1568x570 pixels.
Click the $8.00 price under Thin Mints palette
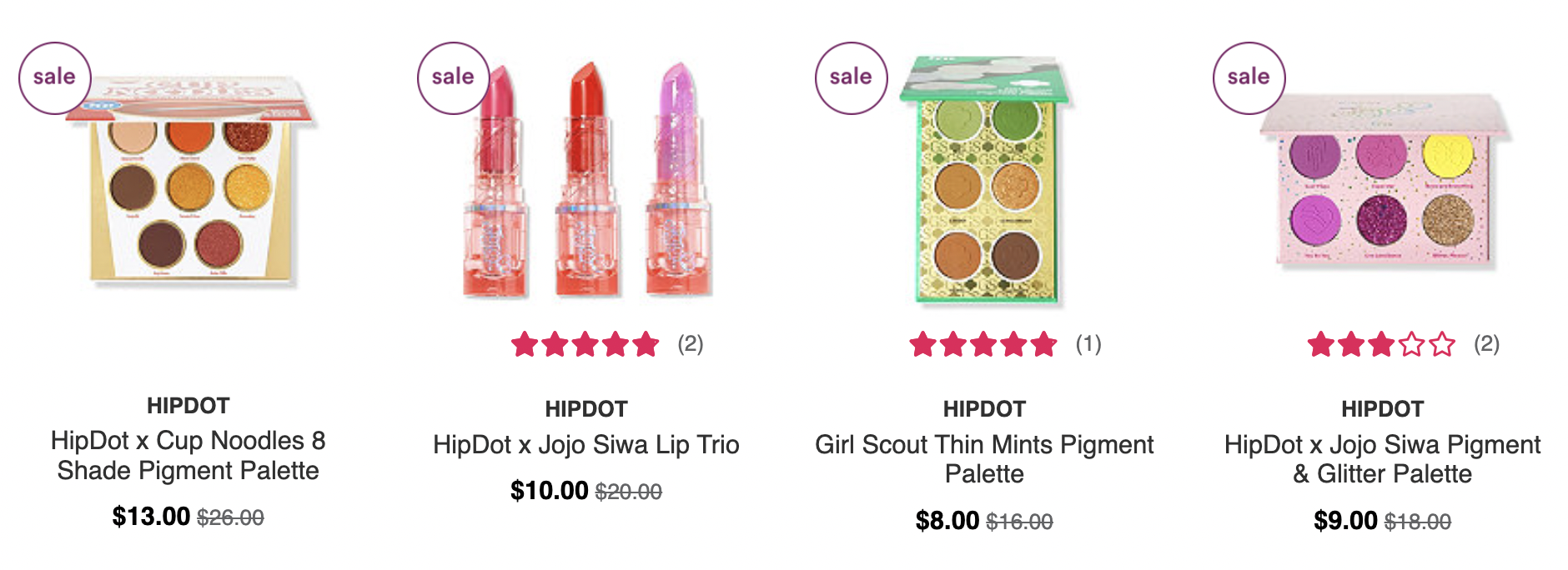click(x=947, y=521)
